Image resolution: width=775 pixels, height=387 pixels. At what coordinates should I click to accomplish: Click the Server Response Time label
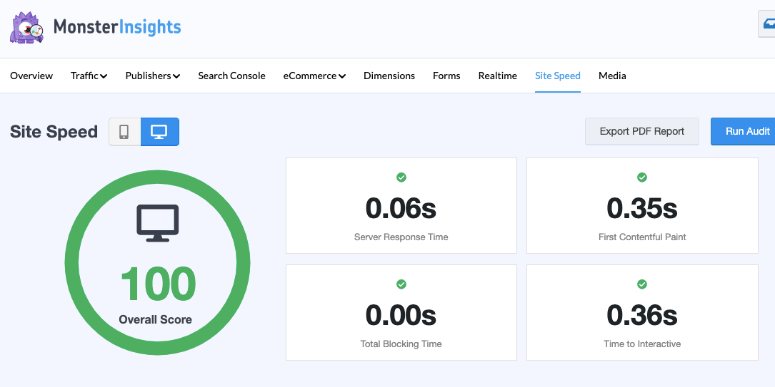tap(401, 237)
